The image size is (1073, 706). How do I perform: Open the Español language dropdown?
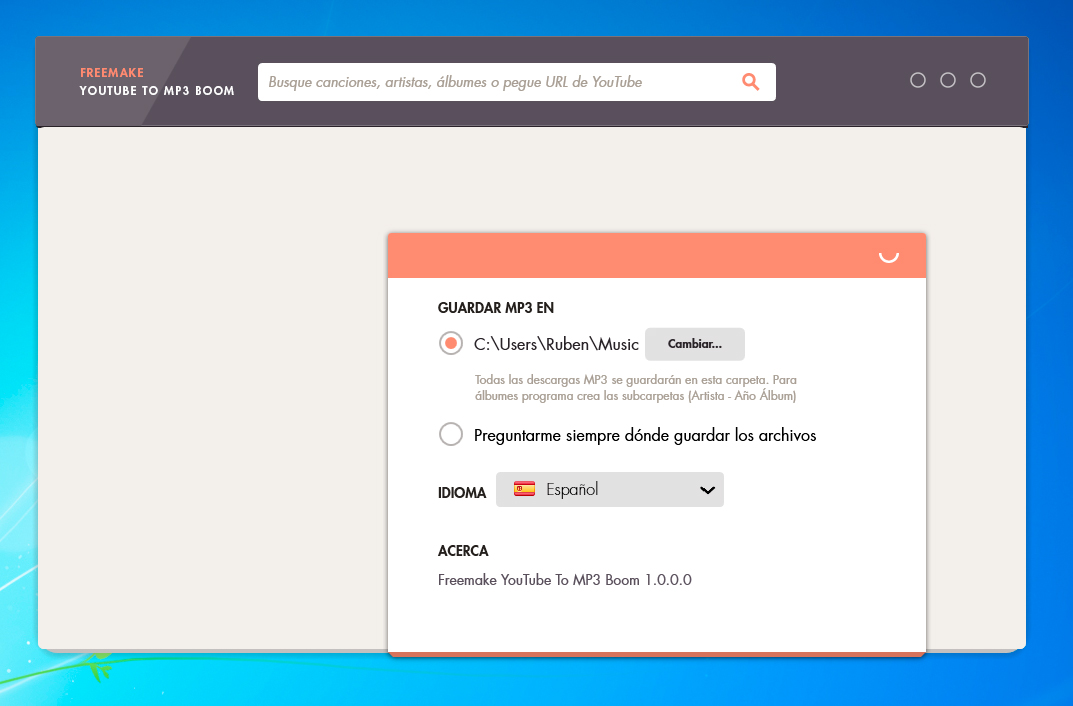point(610,490)
